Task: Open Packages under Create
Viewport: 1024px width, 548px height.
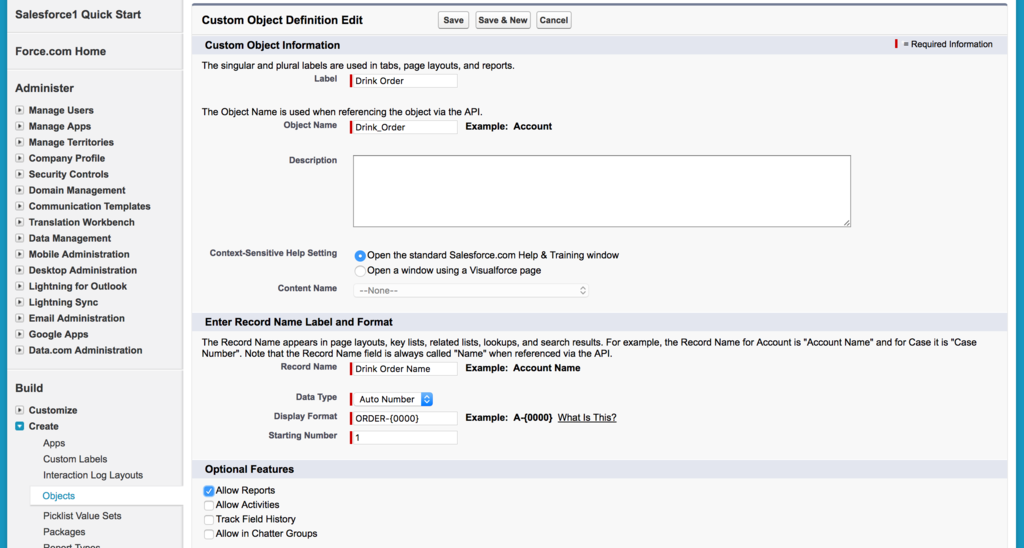Action: pos(64,532)
